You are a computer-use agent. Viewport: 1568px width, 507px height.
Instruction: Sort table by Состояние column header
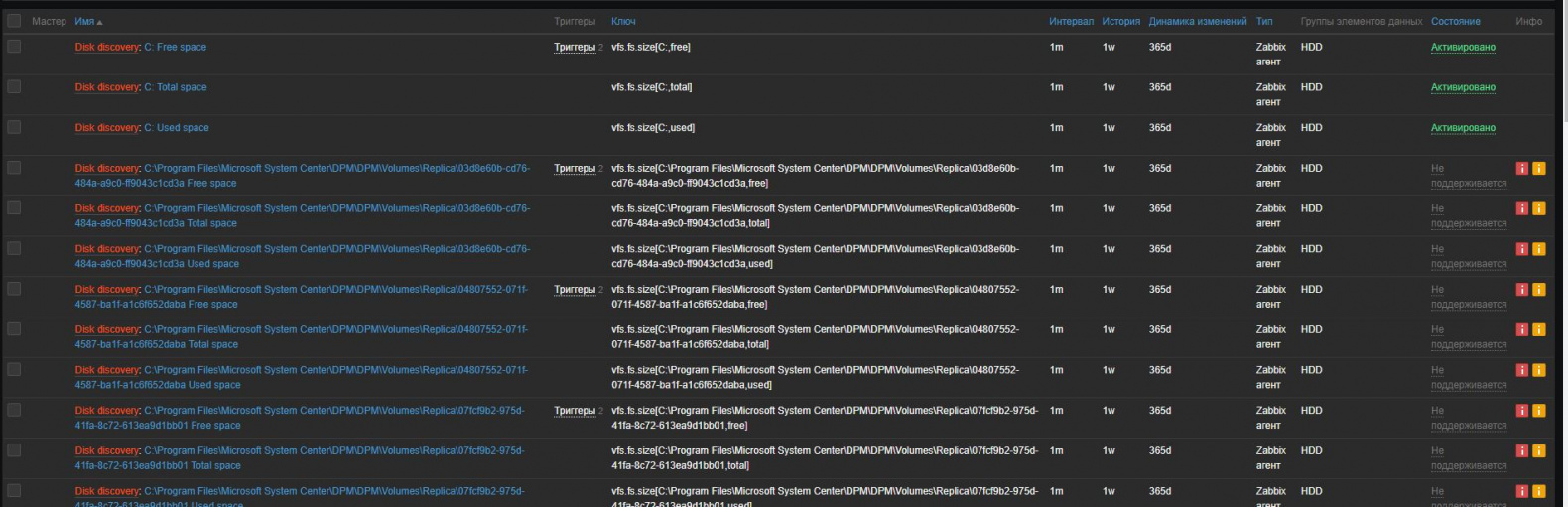pyautogui.click(x=1456, y=21)
